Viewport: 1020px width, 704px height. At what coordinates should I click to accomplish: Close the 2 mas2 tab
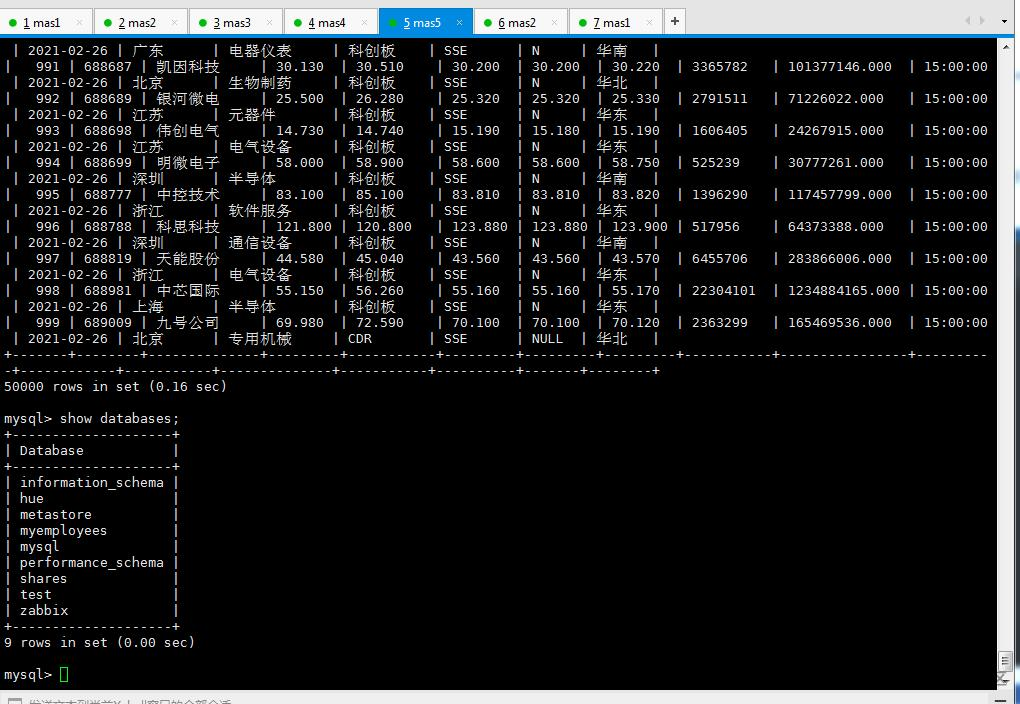pyautogui.click(x=174, y=23)
